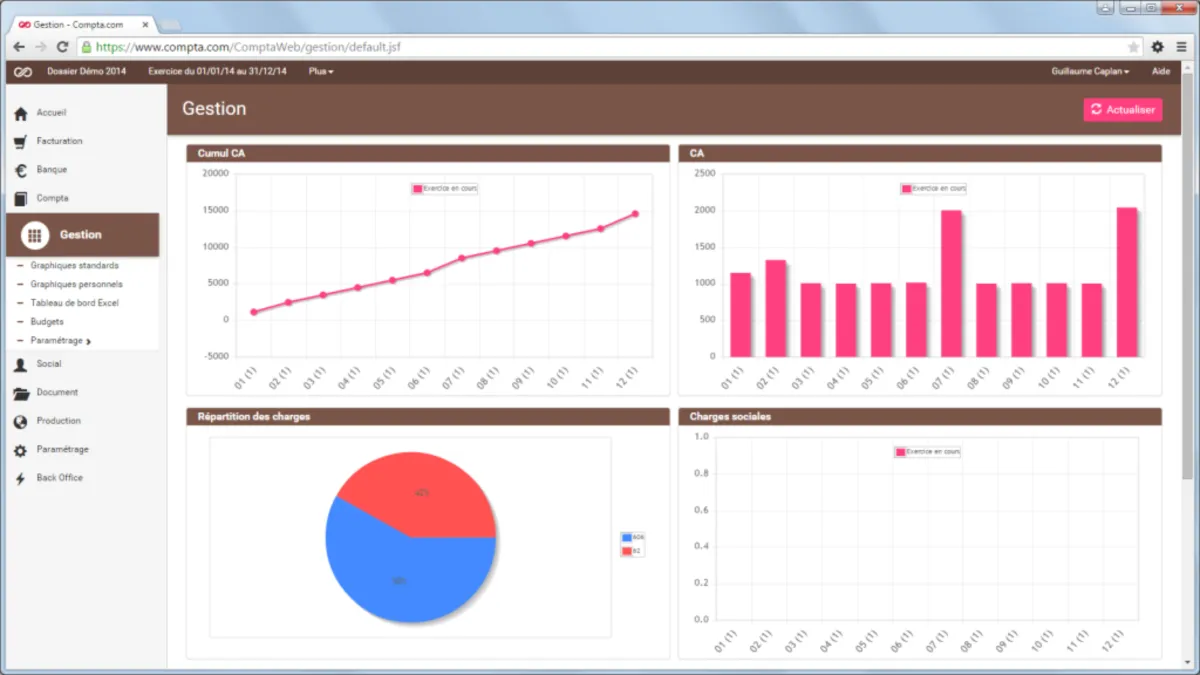The height and width of the screenshot is (675, 1200).
Task: Go back with browser back arrow
Action: coord(19,47)
